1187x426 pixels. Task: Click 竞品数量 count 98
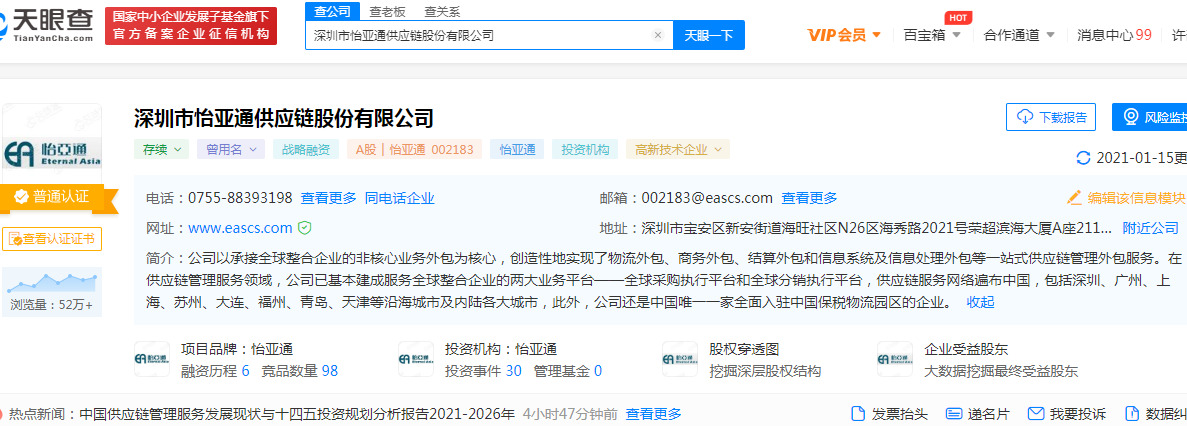coord(300,371)
